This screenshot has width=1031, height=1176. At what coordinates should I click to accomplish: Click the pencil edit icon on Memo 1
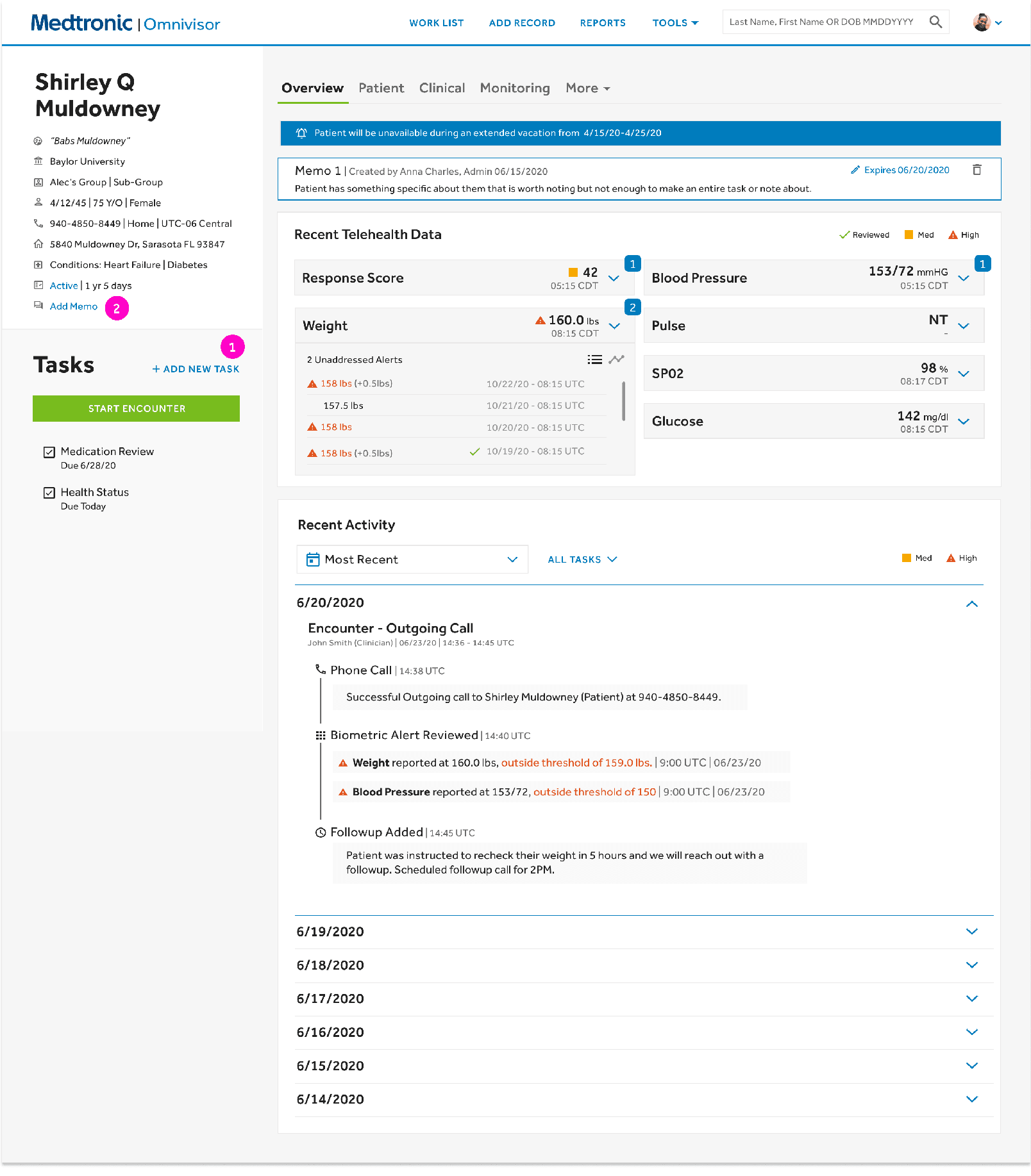855,170
